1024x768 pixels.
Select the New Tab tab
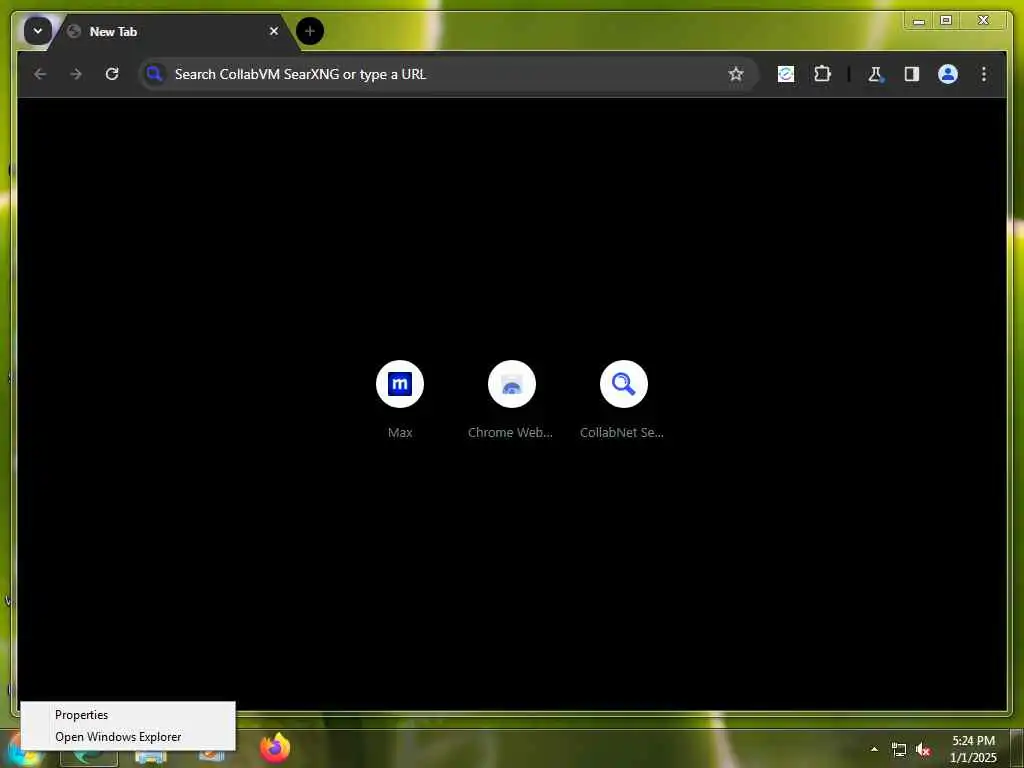[x=175, y=31]
